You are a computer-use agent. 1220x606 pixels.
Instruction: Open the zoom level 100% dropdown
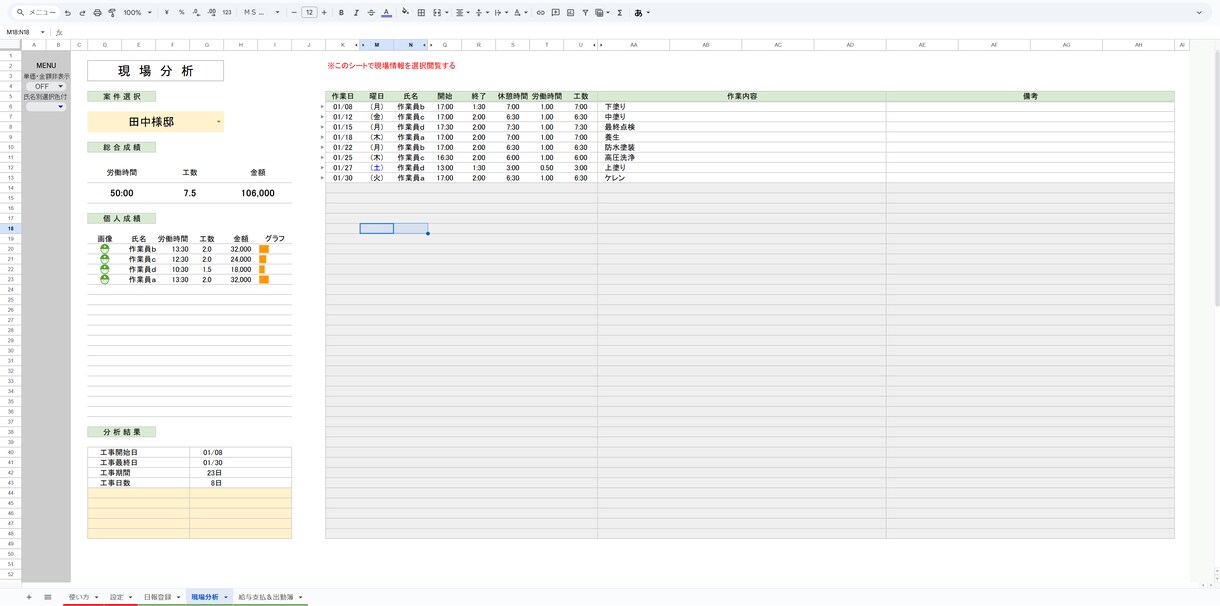137,13
